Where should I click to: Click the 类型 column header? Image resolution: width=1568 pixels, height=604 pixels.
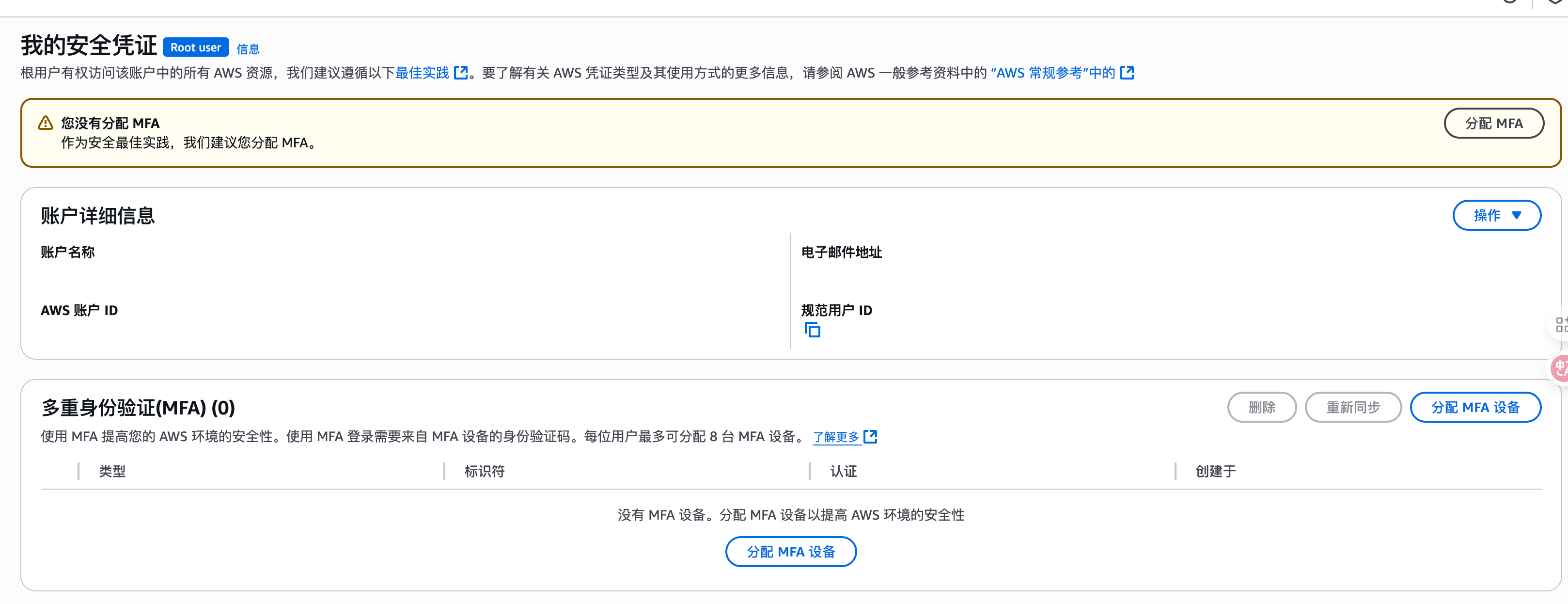[x=112, y=471]
